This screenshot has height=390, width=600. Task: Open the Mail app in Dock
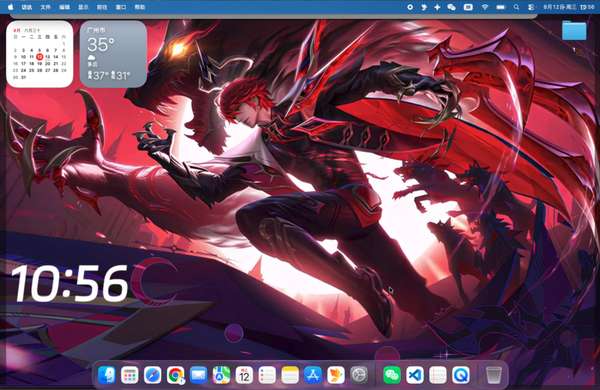[x=198, y=375]
